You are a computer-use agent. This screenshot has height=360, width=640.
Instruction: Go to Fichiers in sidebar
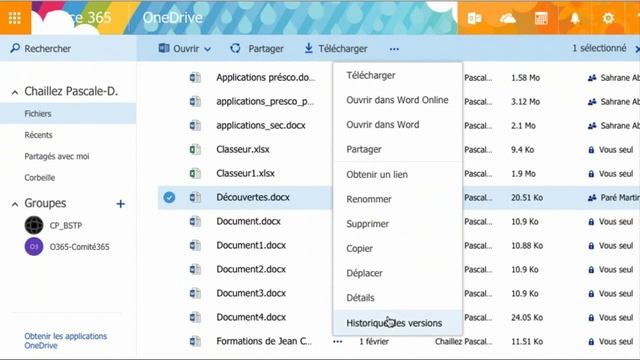point(68,113)
